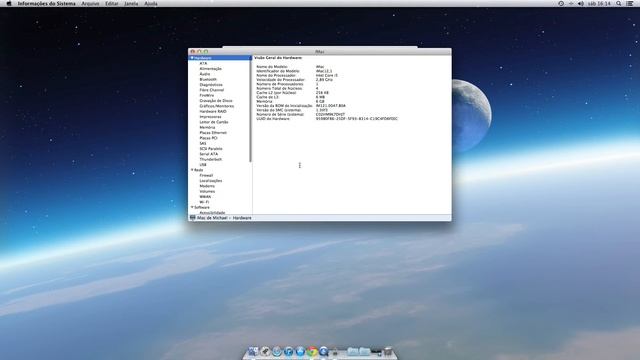The width and height of the screenshot is (640, 360).
Task: Select USB in the sidebar
Action: [x=203, y=165]
